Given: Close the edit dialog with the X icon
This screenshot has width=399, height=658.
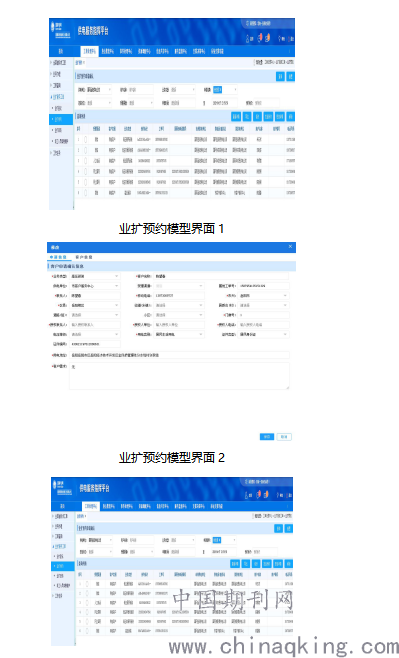Looking at the screenshot, I should tap(290, 247).
